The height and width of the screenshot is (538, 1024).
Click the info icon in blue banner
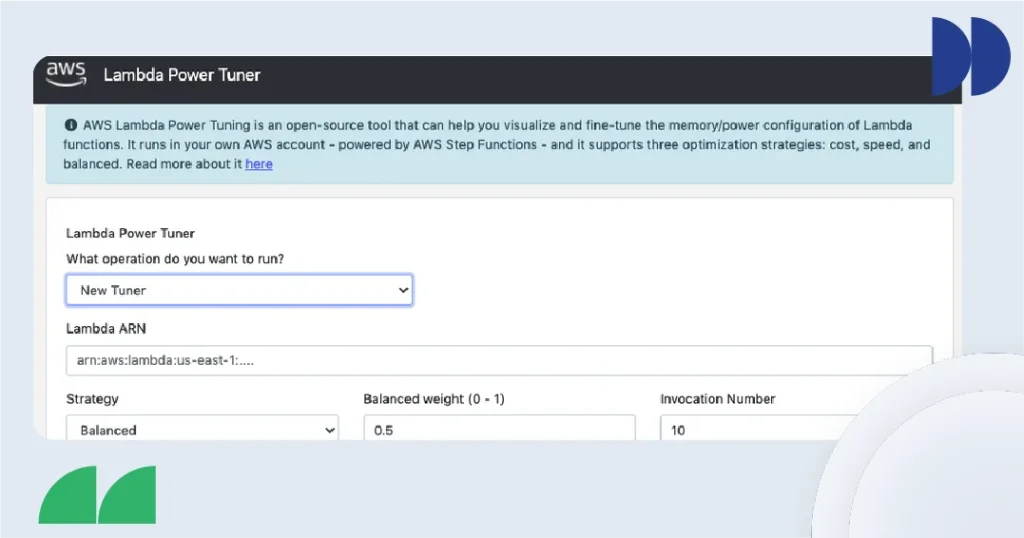[71, 125]
